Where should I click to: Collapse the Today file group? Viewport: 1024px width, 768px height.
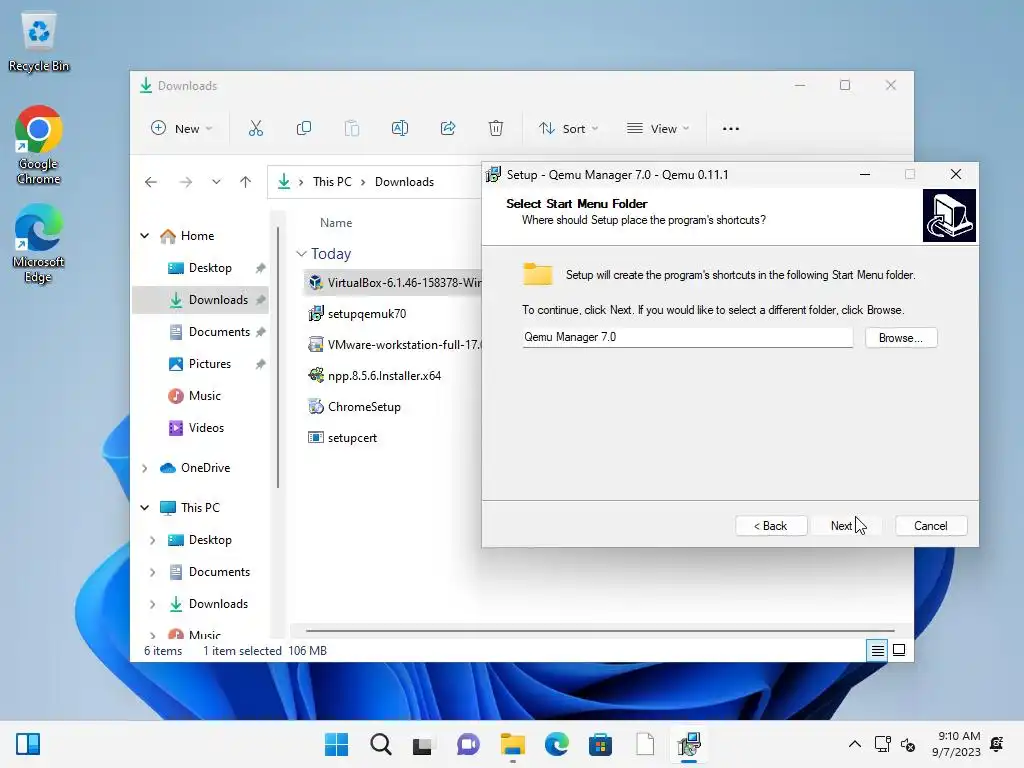click(301, 253)
